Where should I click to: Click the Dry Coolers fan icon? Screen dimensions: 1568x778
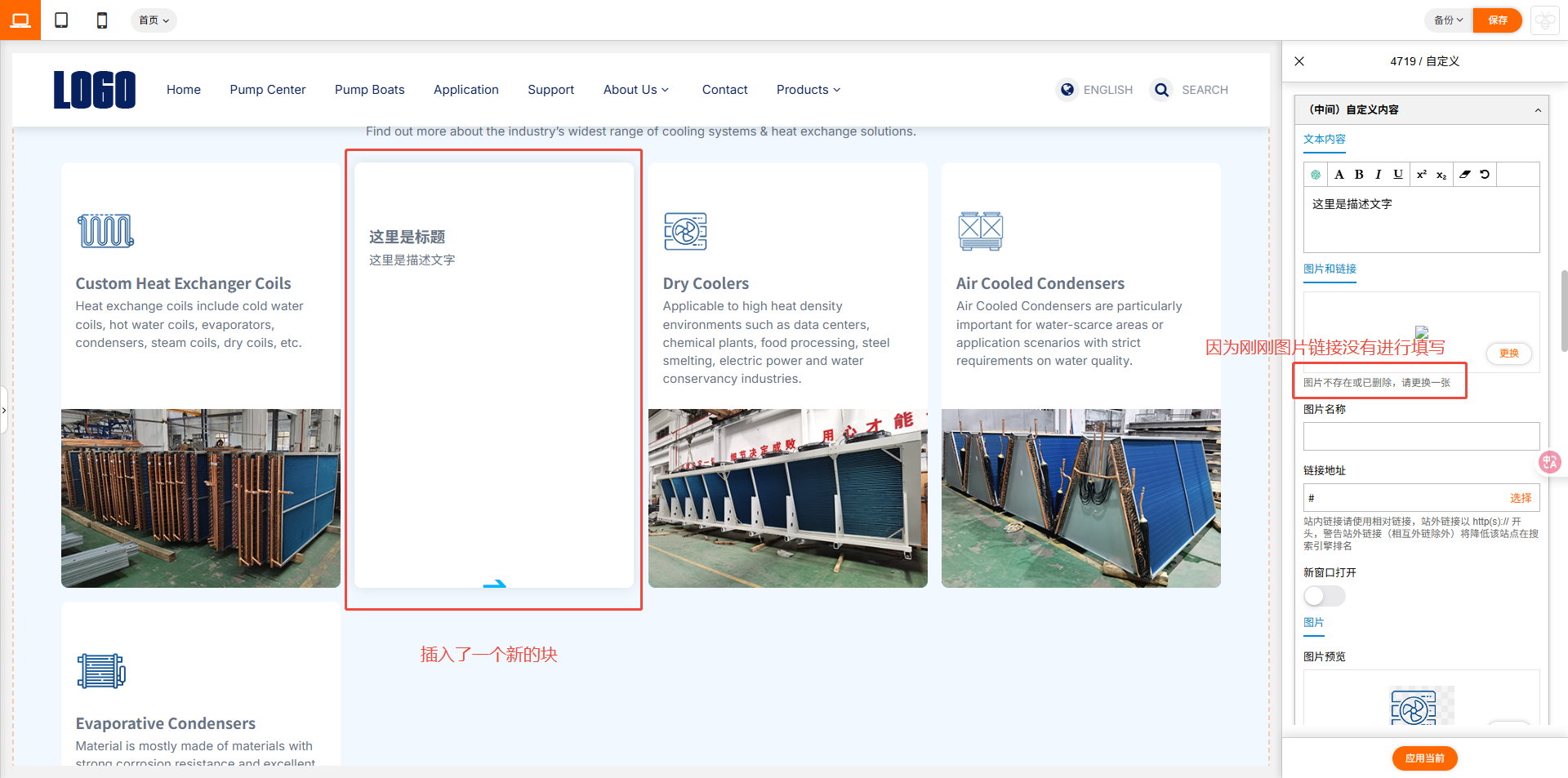(x=685, y=231)
